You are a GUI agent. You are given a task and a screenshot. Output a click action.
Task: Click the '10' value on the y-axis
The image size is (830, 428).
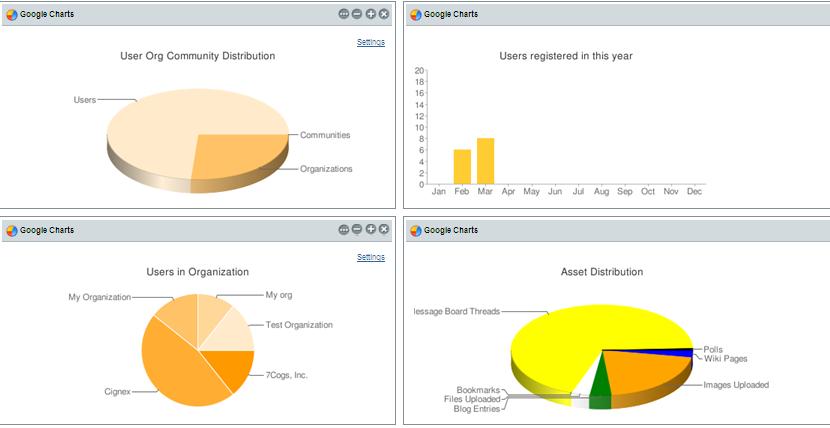click(x=419, y=128)
